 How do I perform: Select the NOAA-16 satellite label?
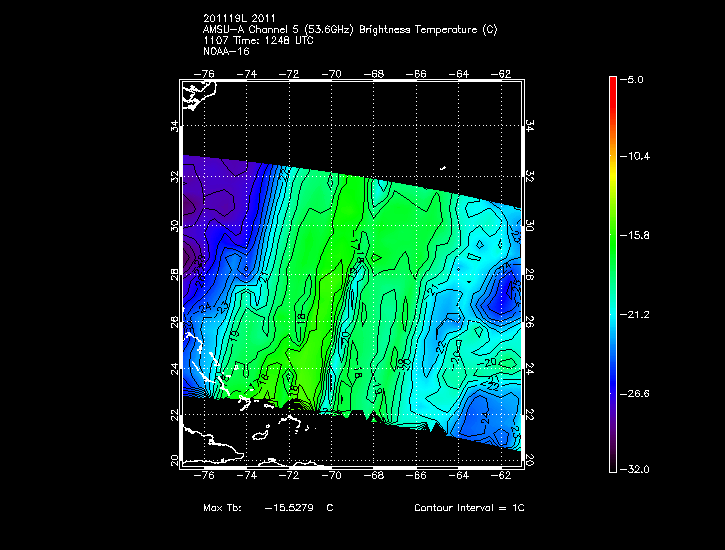coord(226,51)
